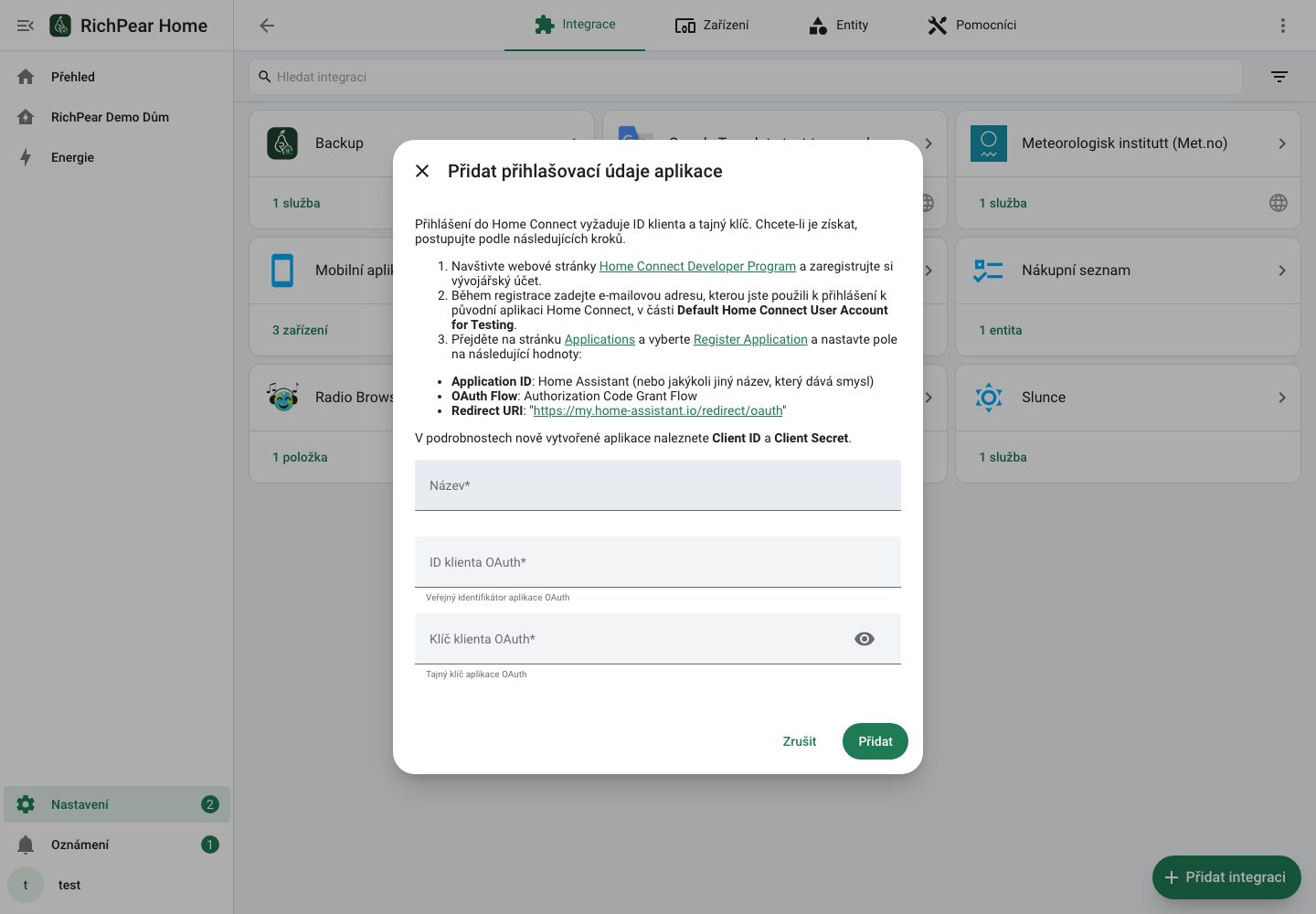Open Nastavení in the sidebar

tap(117, 804)
